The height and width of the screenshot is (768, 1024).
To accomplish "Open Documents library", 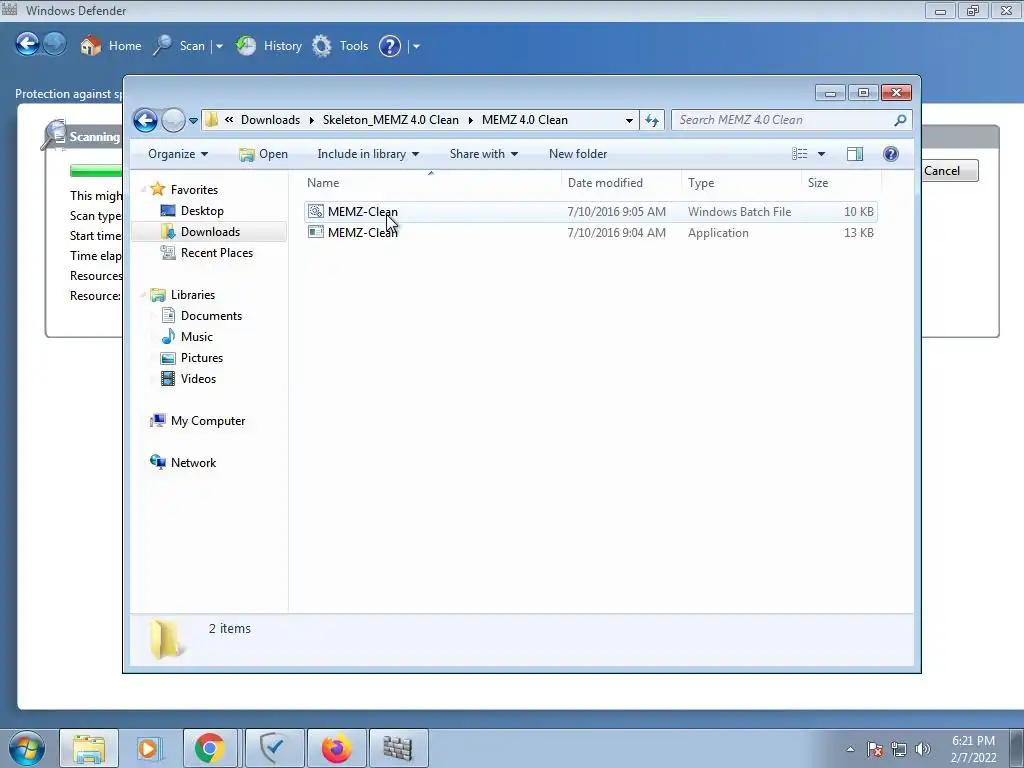I will (211, 315).
